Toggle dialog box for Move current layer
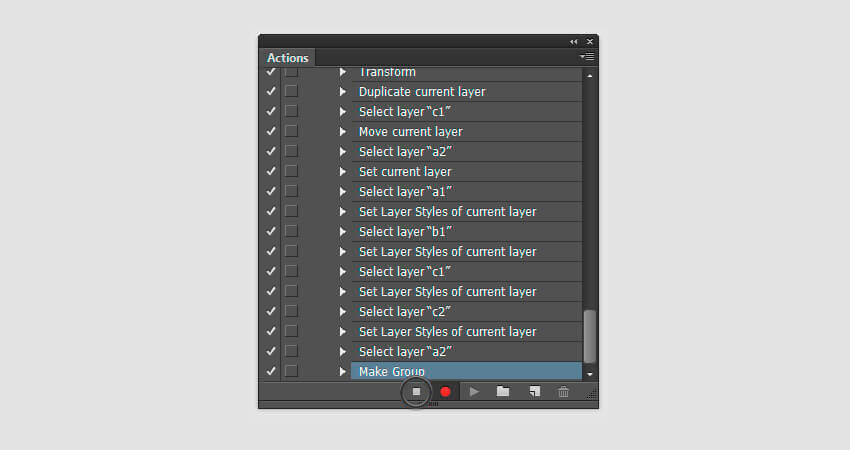 coord(291,131)
